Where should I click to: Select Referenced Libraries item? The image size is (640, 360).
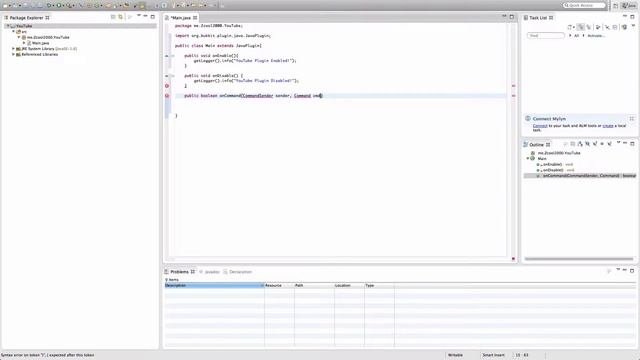click(37, 54)
